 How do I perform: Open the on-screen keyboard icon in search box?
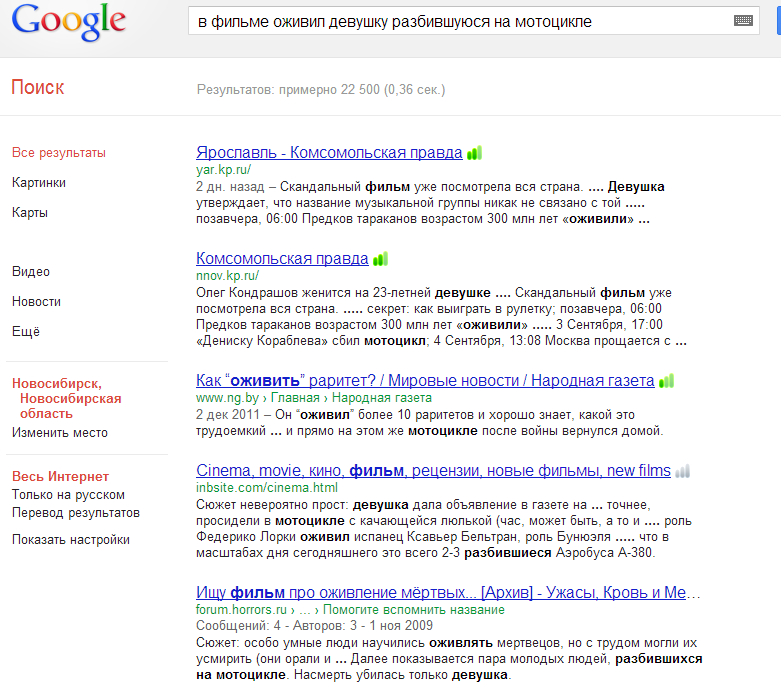pyautogui.click(x=743, y=20)
